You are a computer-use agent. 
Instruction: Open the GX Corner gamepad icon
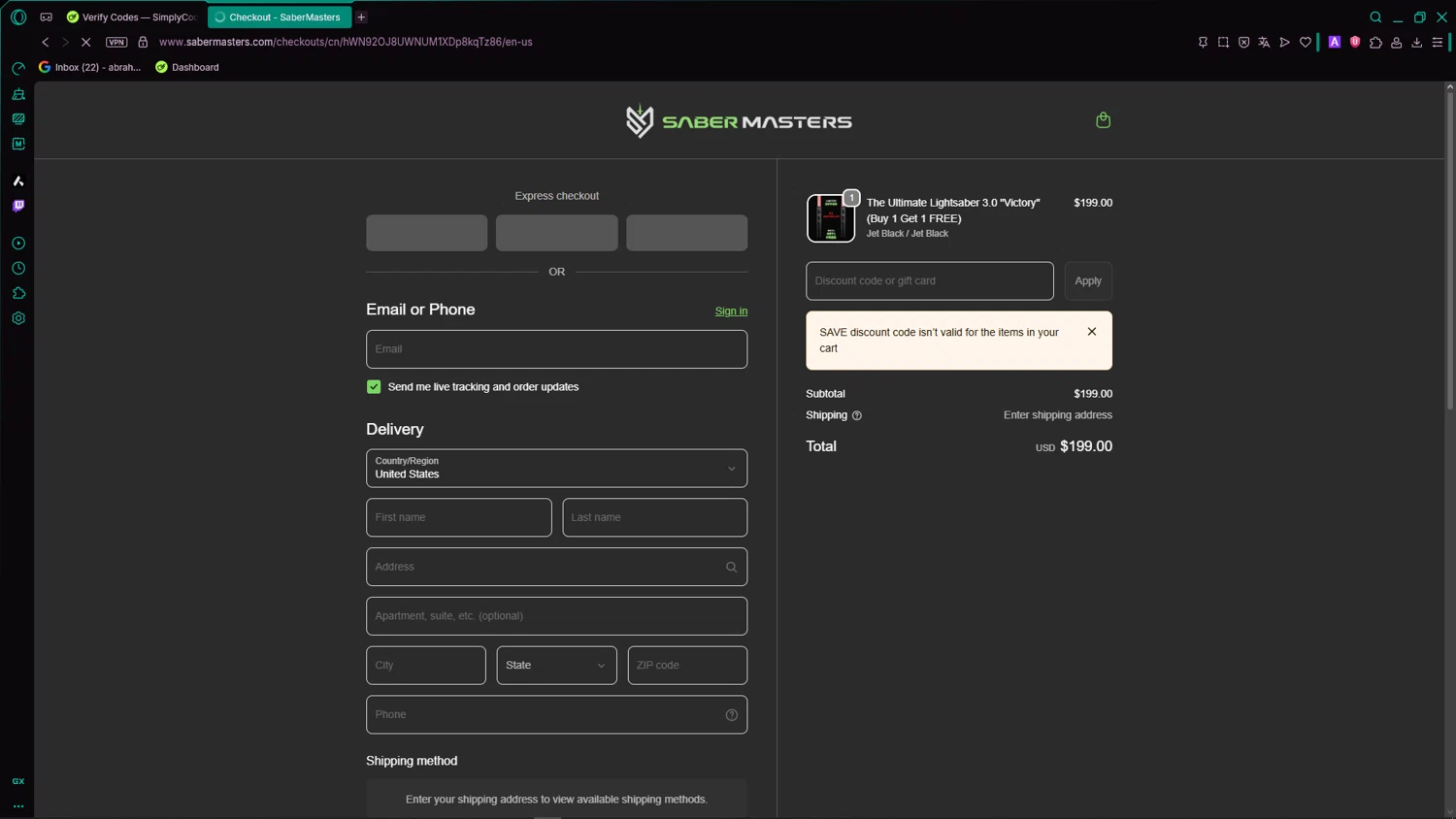coord(46,17)
